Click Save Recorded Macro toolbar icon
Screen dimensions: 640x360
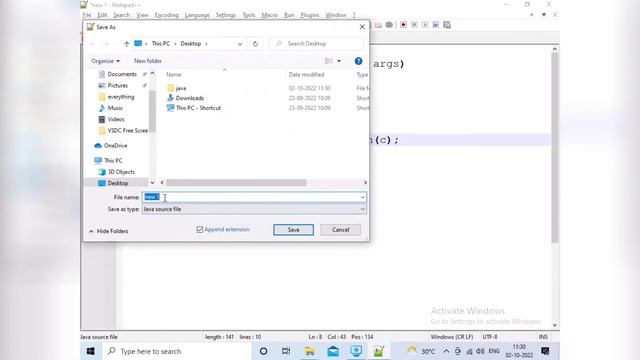pyautogui.click(x=447, y=25)
